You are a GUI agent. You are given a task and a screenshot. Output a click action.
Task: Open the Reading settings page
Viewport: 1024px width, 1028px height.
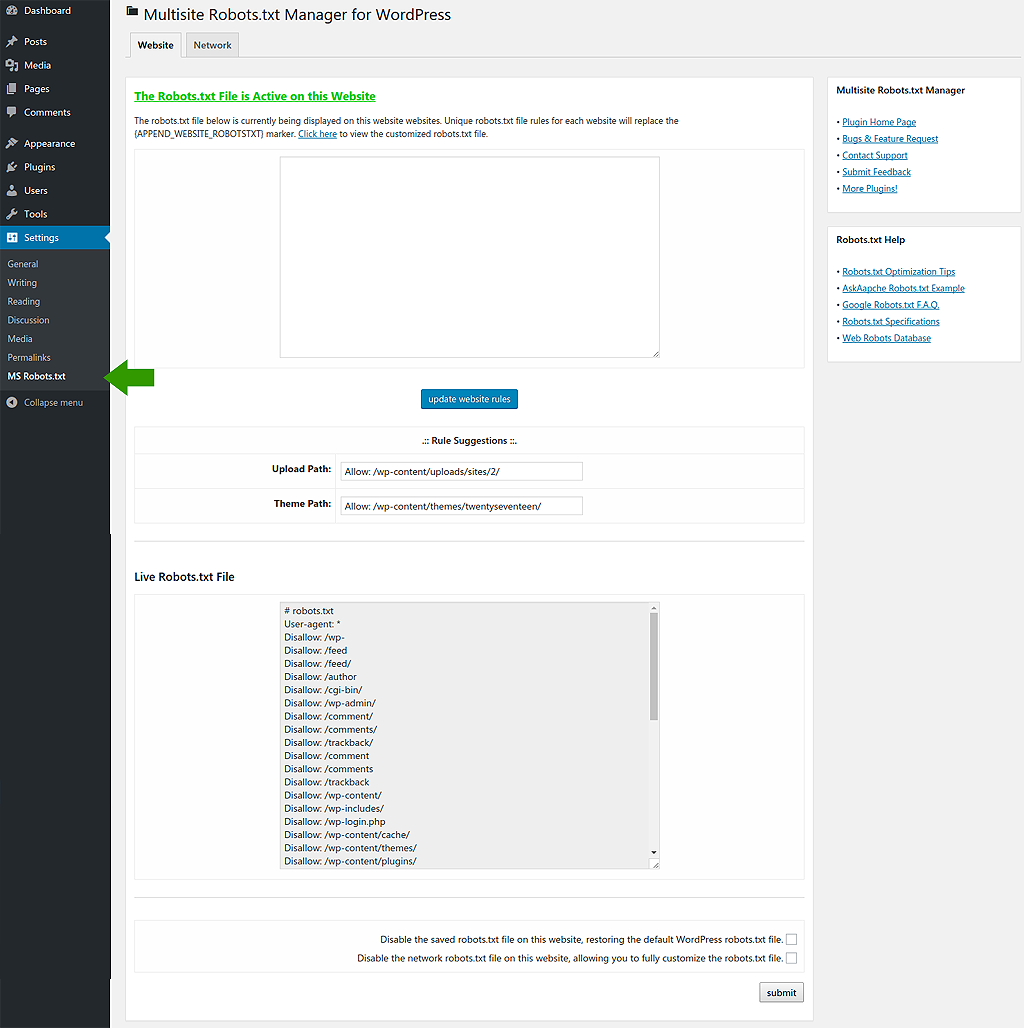click(x=24, y=302)
